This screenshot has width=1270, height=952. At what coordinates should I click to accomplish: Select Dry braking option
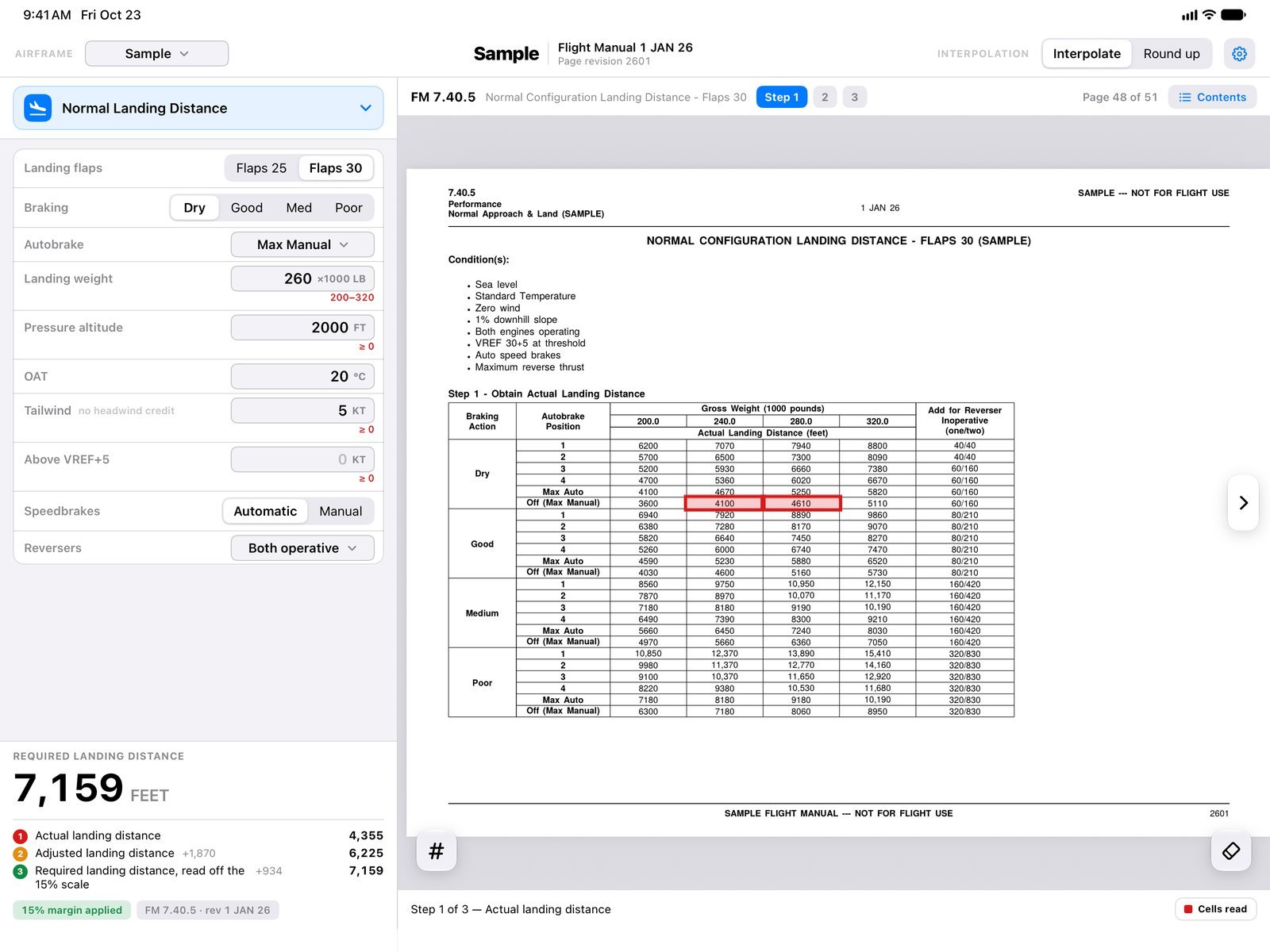194,208
